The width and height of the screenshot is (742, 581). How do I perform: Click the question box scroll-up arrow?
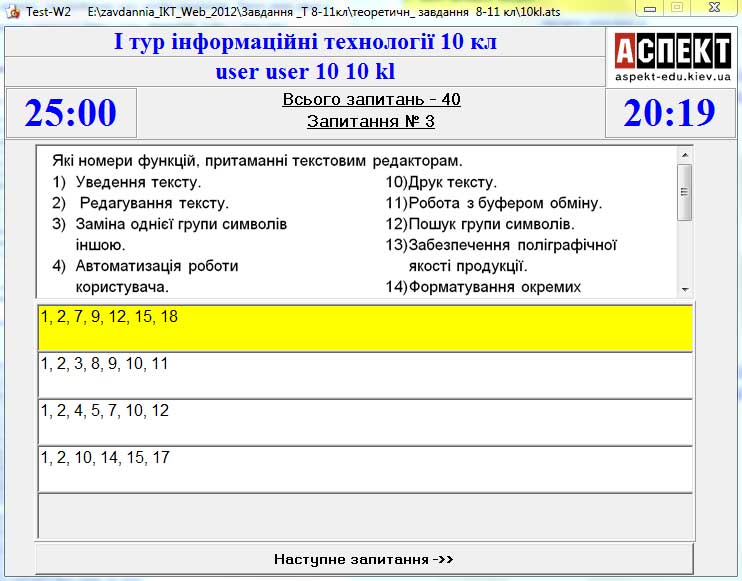coord(685,155)
